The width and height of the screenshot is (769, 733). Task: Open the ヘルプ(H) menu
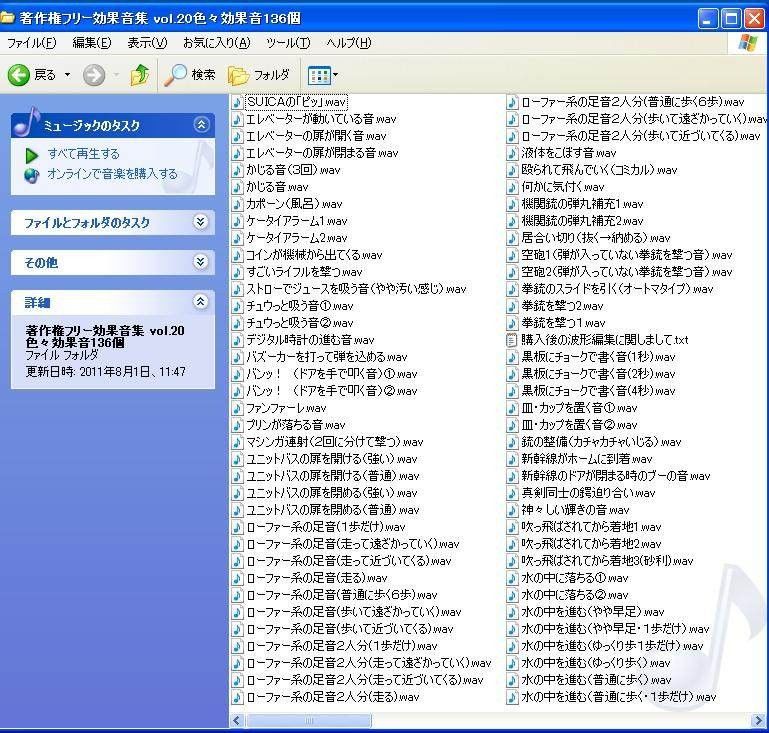pos(349,43)
